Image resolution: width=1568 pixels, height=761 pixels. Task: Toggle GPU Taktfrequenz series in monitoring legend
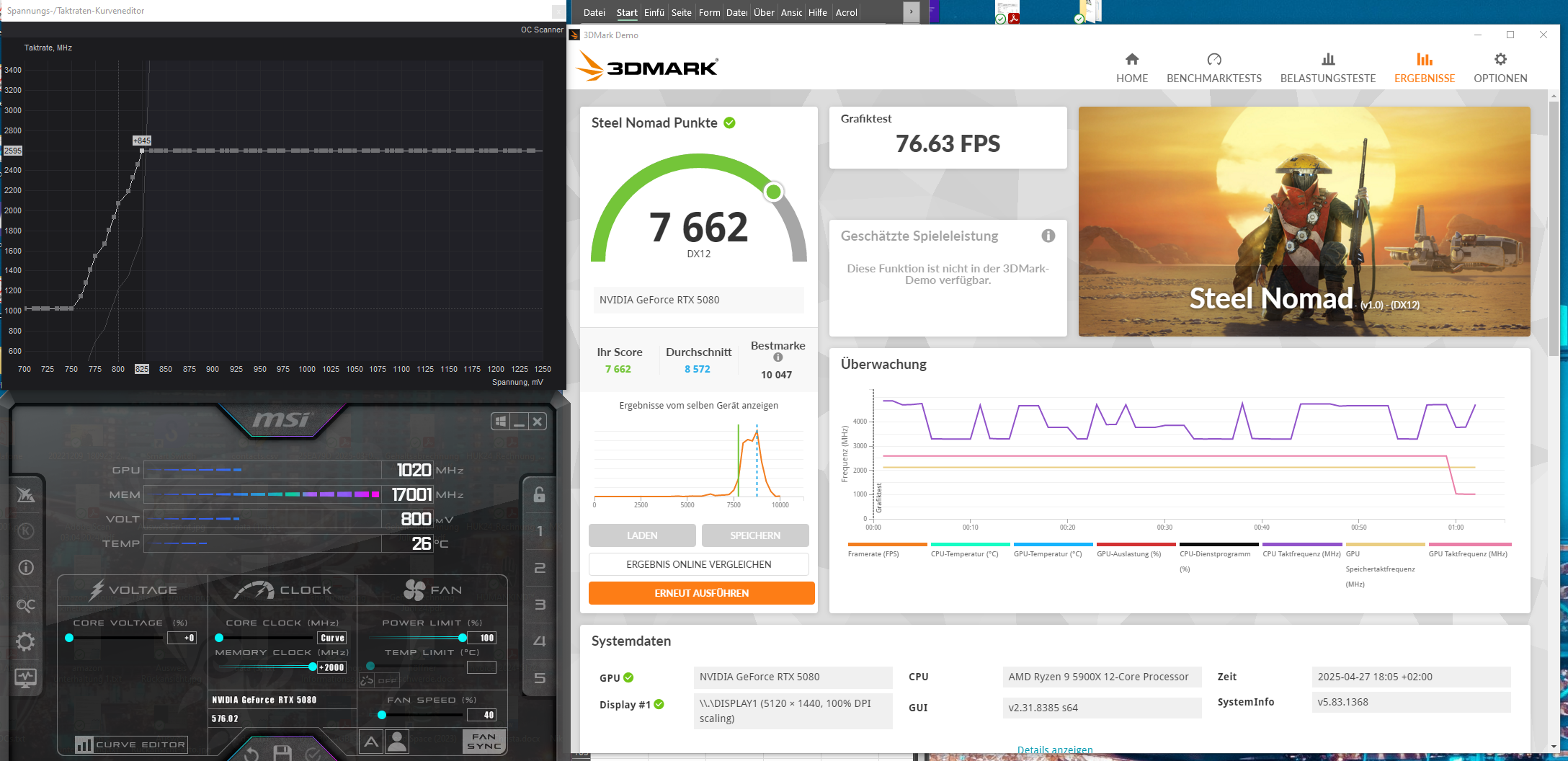pyautogui.click(x=1470, y=550)
